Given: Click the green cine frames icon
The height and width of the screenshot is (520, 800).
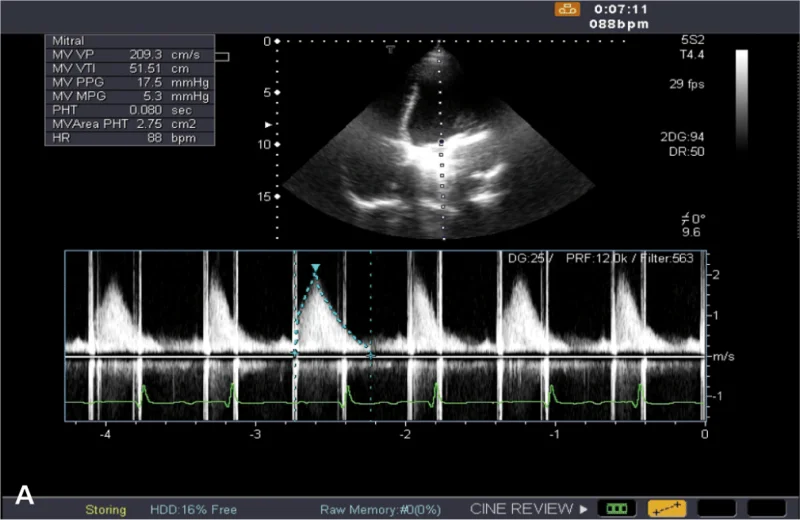Looking at the screenshot, I should tap(617, 509).
